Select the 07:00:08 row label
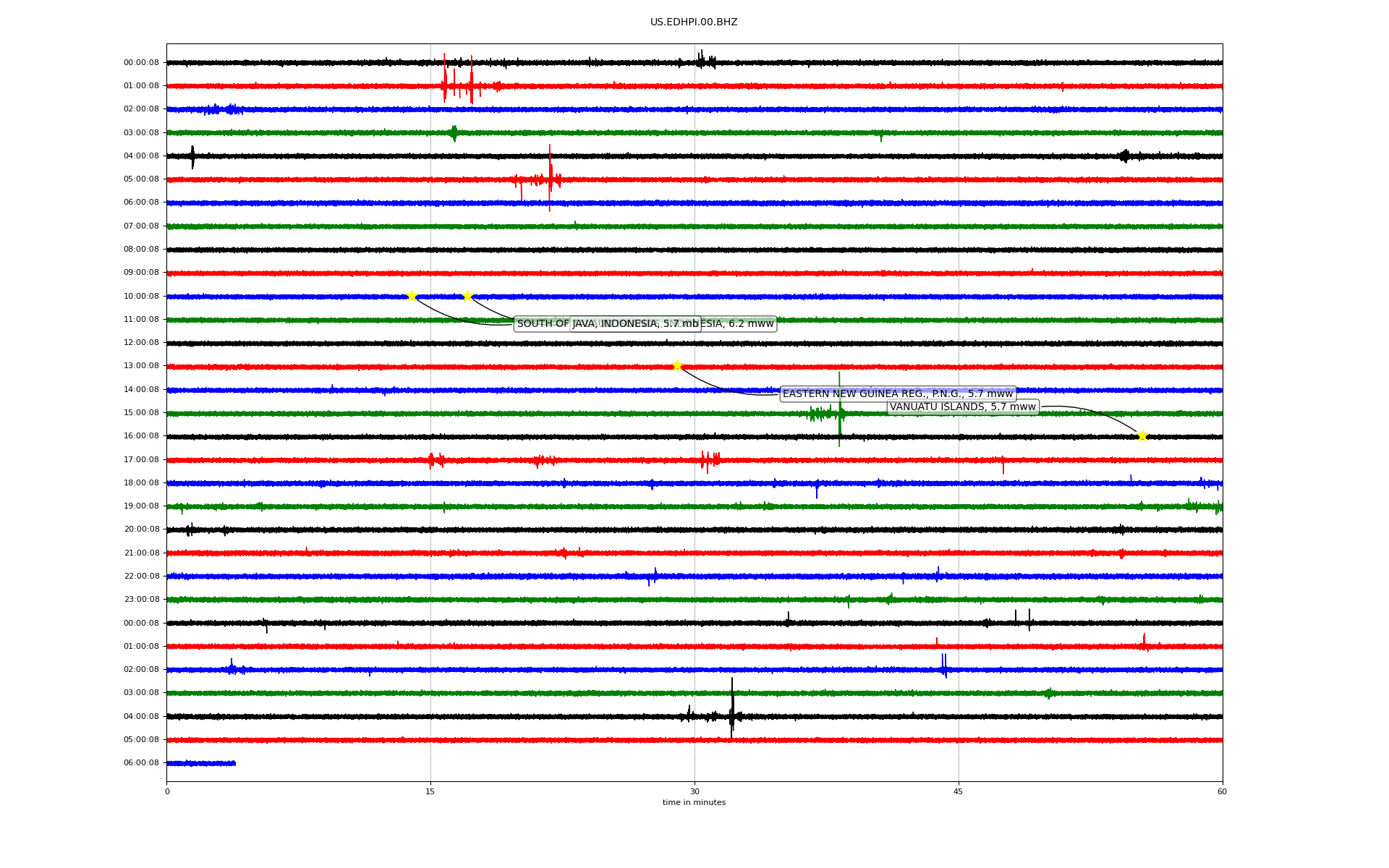 click(x=141, y=226)
